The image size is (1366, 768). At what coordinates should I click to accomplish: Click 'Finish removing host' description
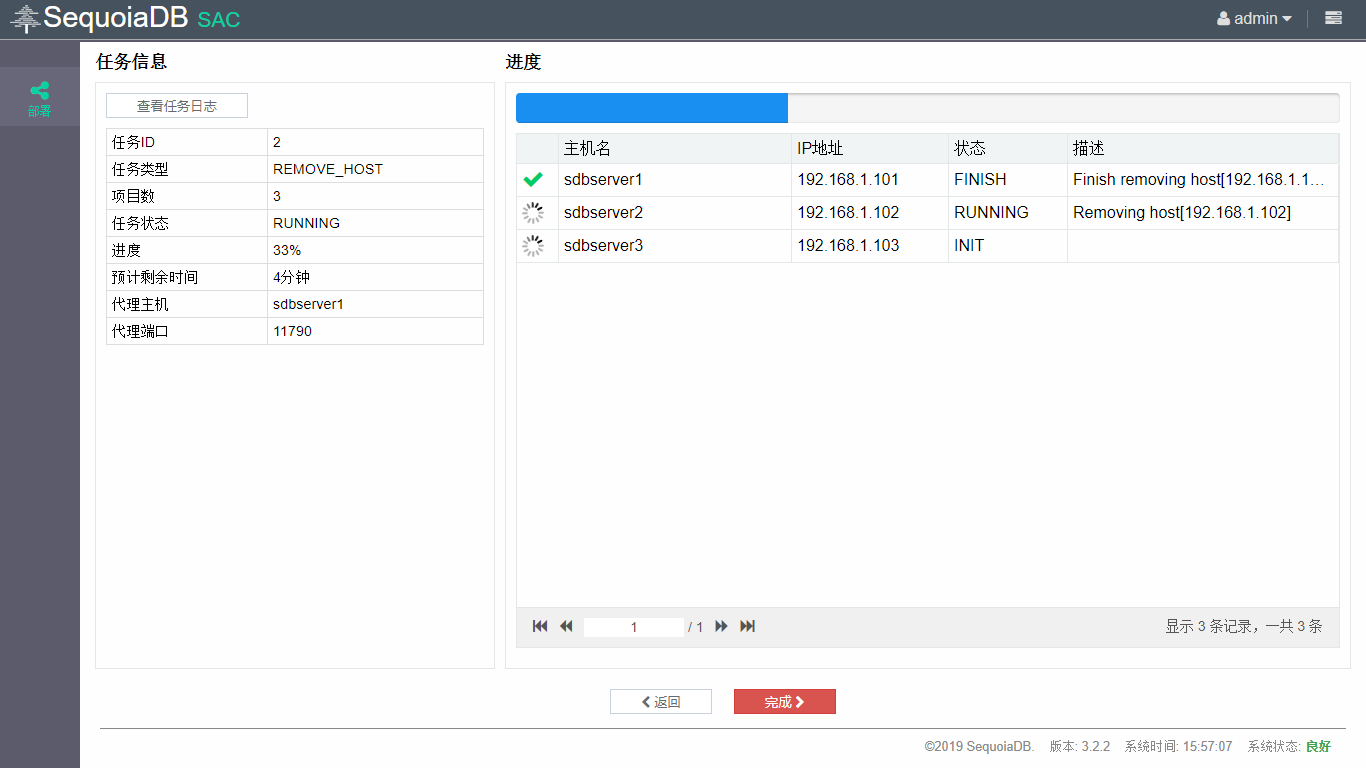click(x=1199, y=180)
